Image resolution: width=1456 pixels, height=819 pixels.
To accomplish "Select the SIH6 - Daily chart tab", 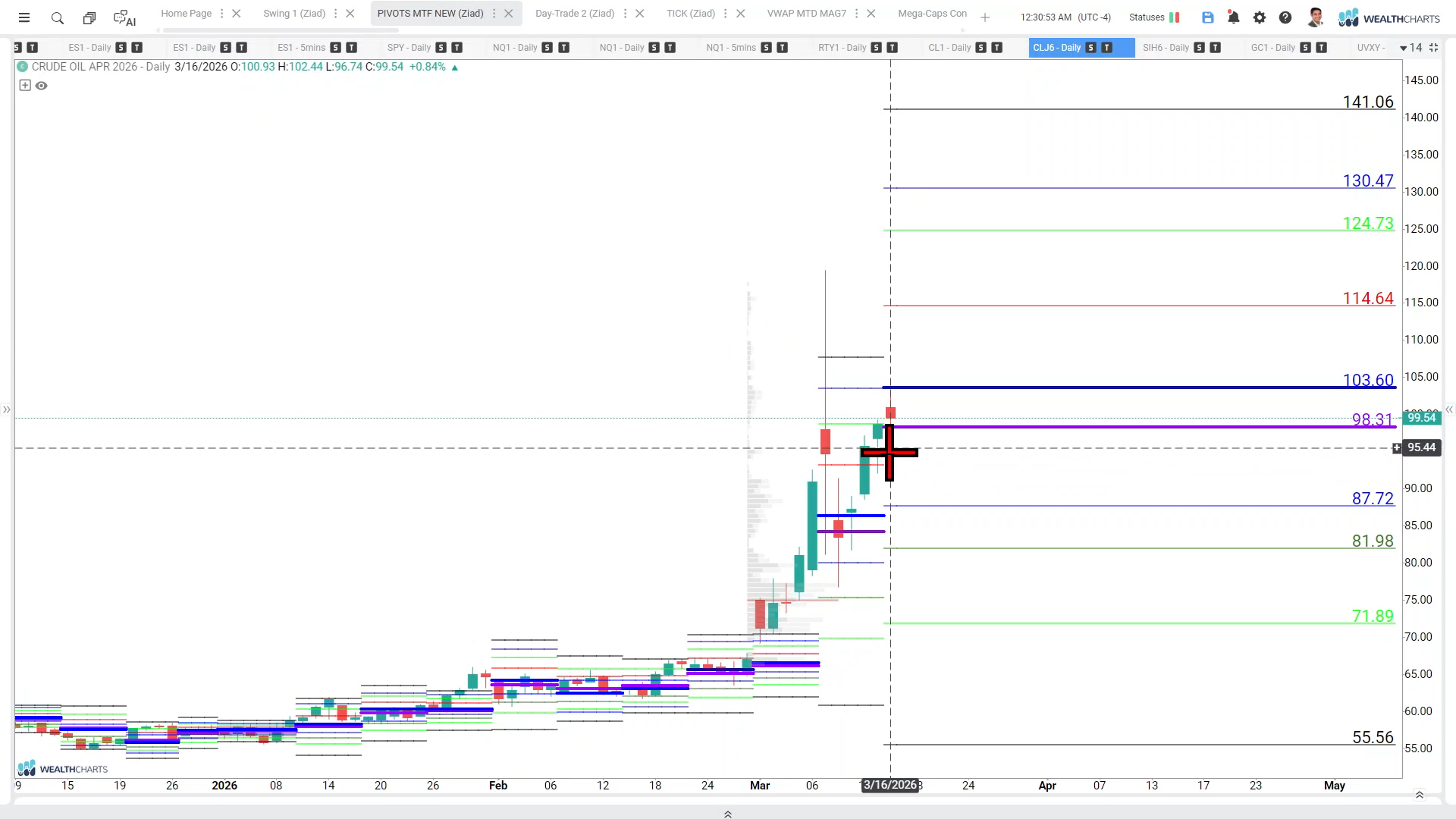I will pyautogui.click(x=1165, y=48).
